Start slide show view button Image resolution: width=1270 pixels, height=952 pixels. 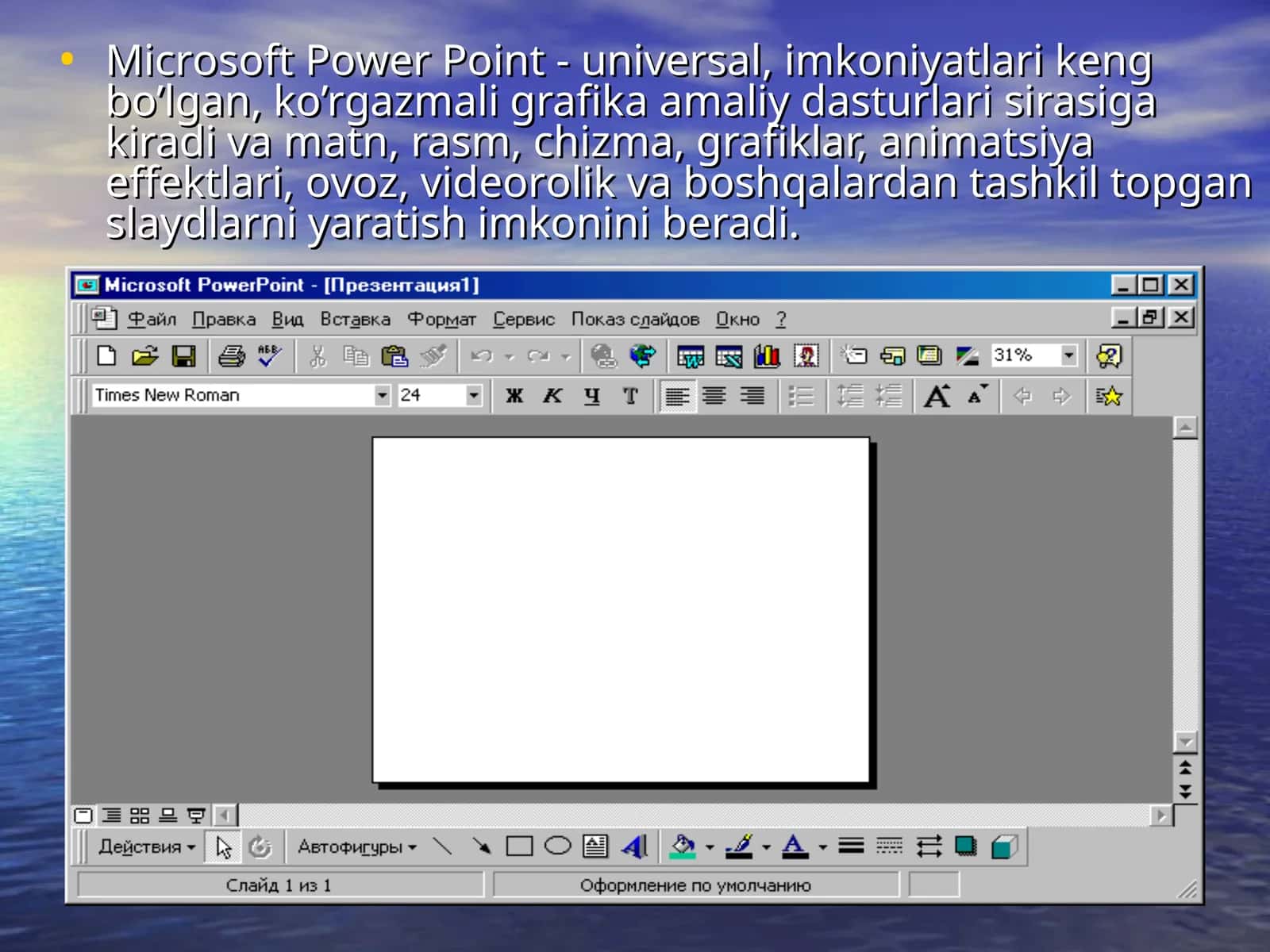(196, 815)
